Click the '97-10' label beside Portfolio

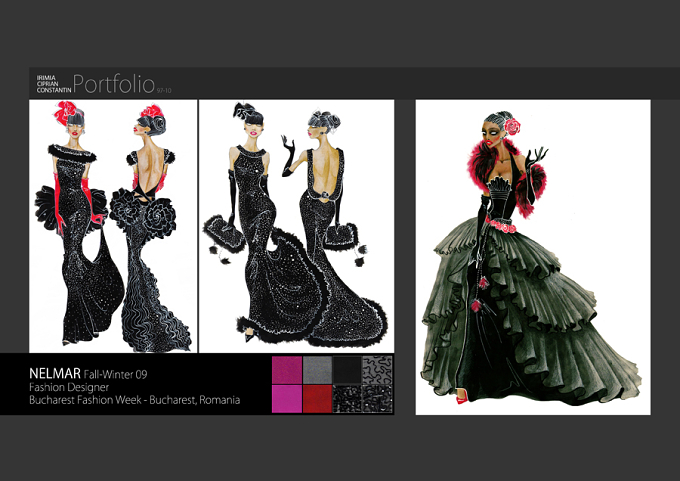coord(164,90)
